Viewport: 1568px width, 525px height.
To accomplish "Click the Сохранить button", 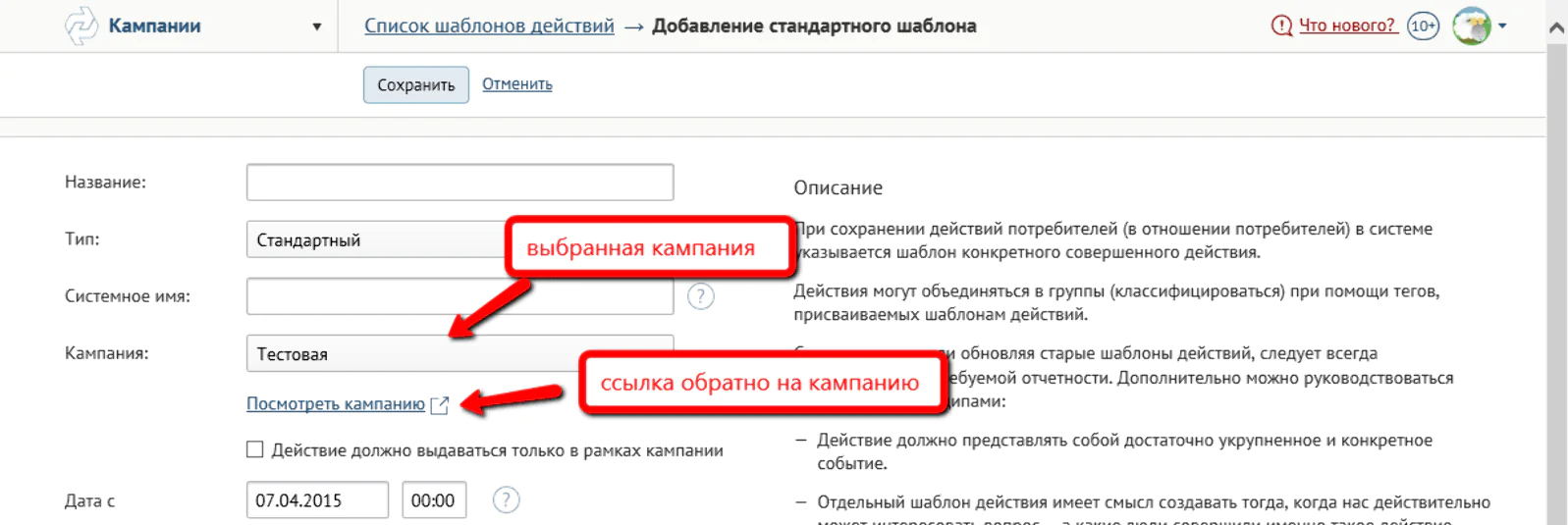I will point(416,84).
